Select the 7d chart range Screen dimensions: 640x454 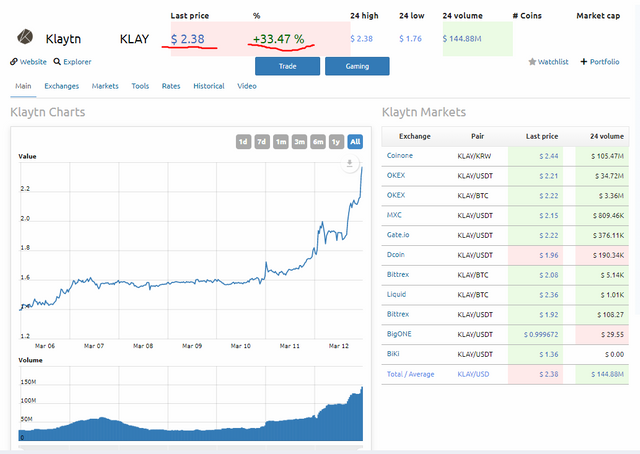point(262,142)
